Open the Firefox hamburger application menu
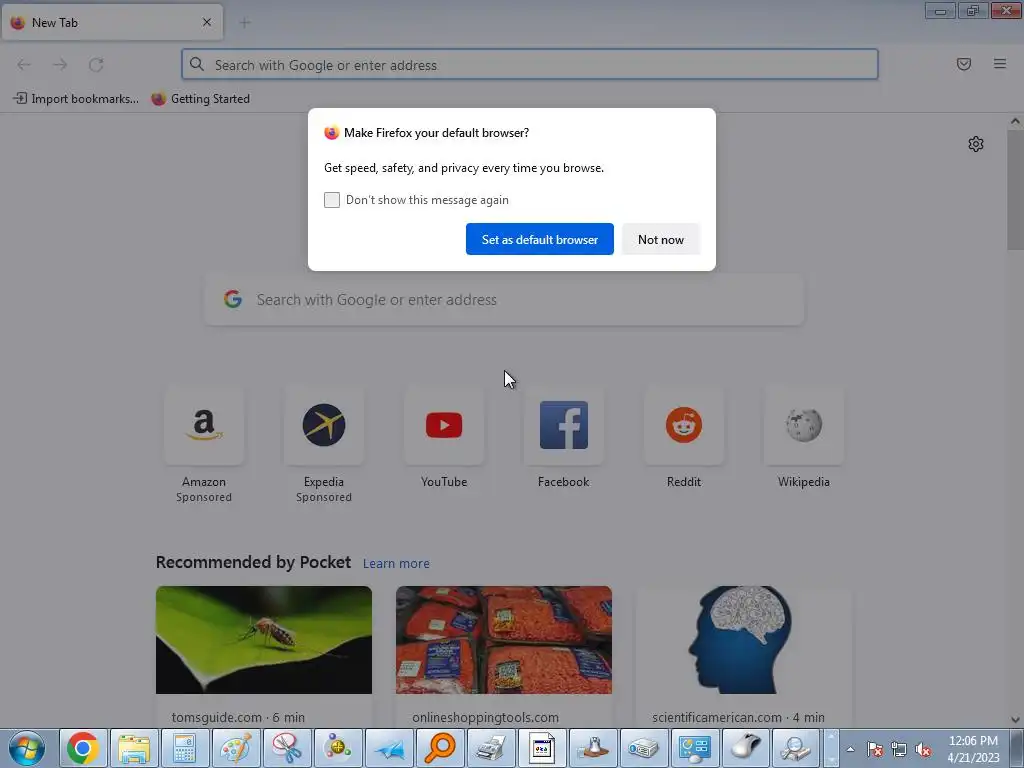Viewport: 1024px width, 768px height. (1000, 64)
